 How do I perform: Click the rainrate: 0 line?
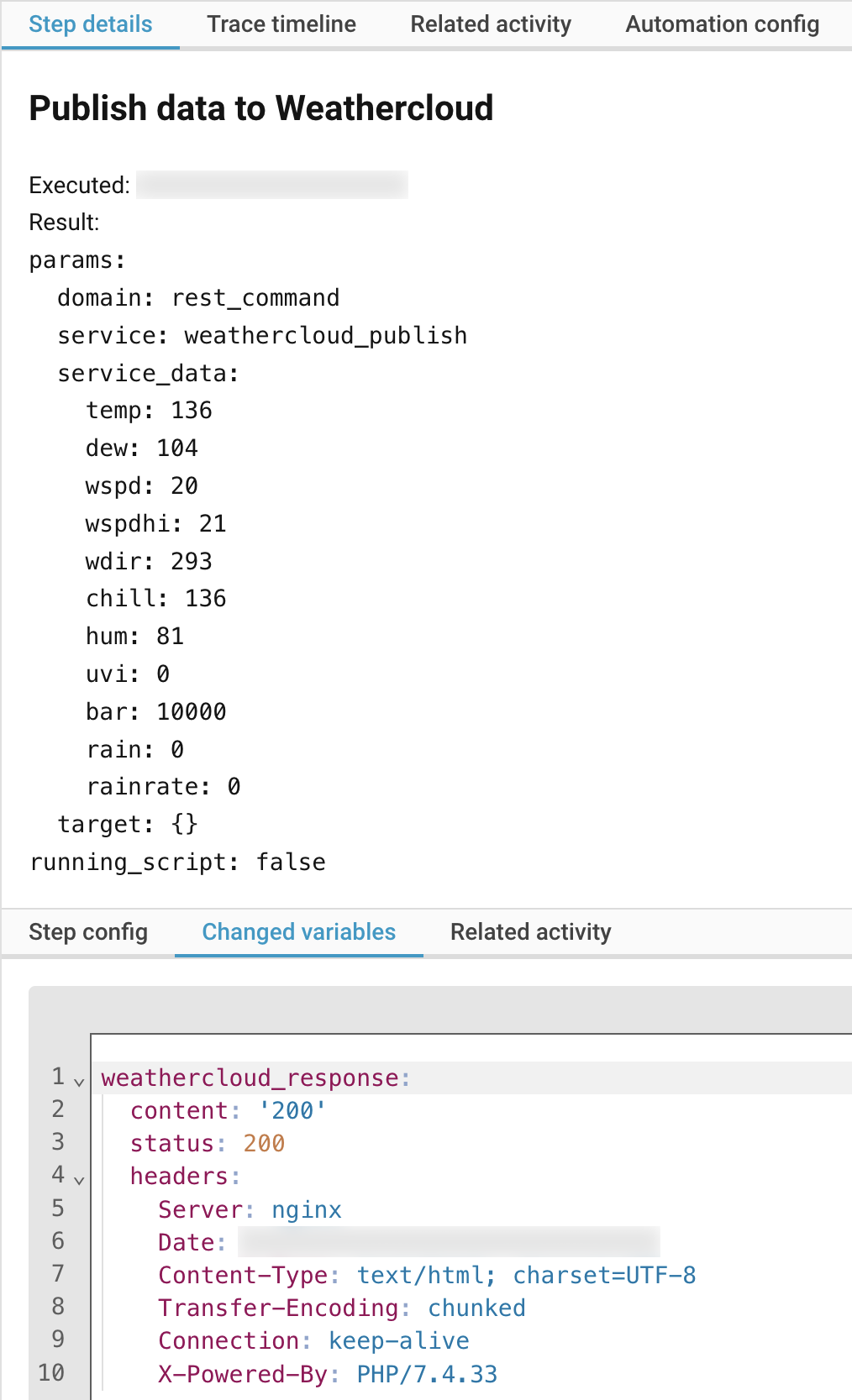(163, 787)
